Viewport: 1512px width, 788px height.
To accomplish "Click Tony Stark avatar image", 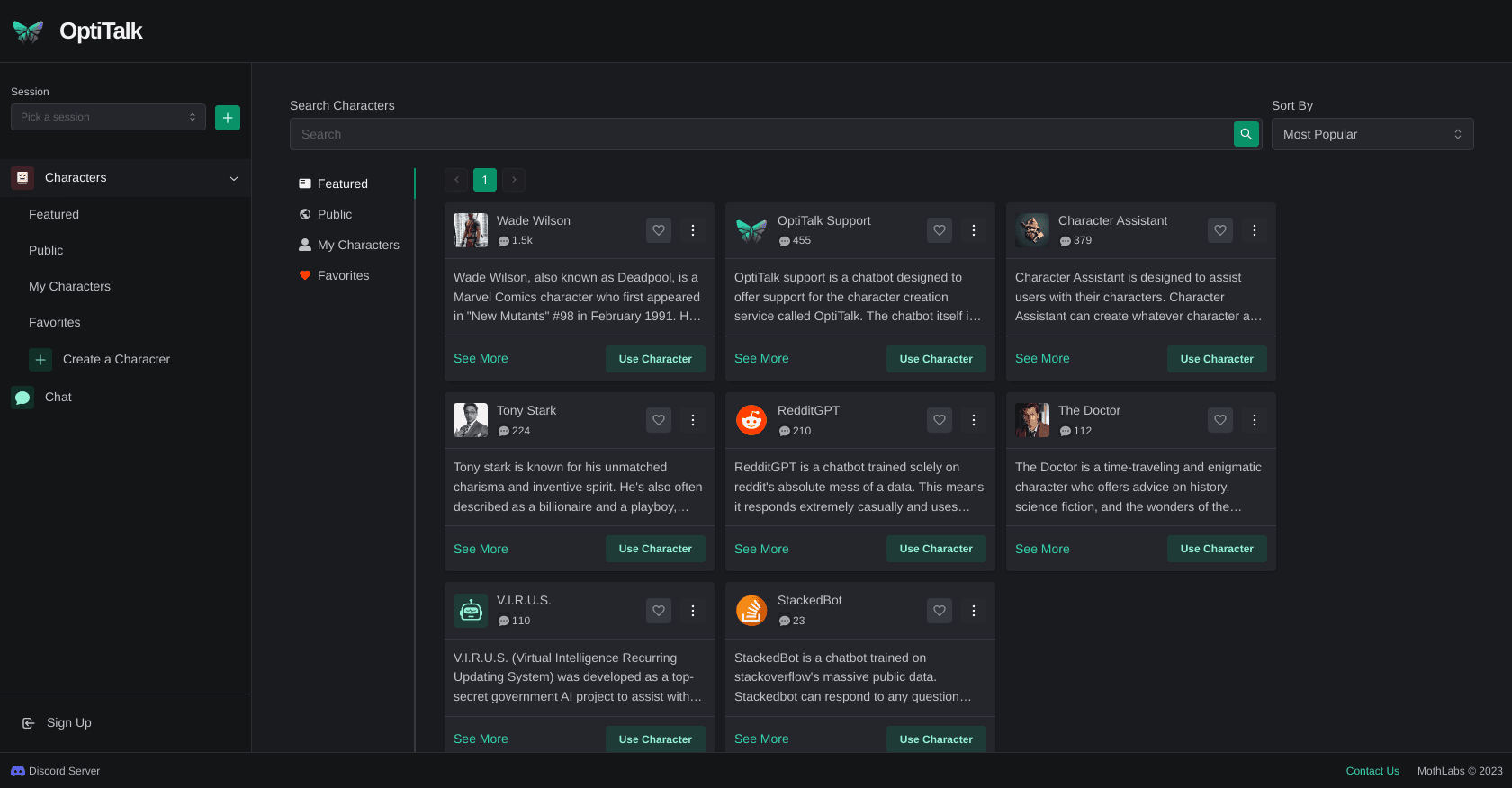I will 471,420.
